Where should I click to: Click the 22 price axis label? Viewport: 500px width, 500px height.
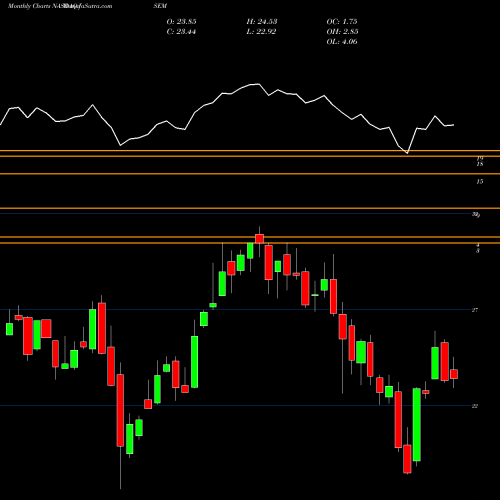pyautogui.click(x=475, y=406)
